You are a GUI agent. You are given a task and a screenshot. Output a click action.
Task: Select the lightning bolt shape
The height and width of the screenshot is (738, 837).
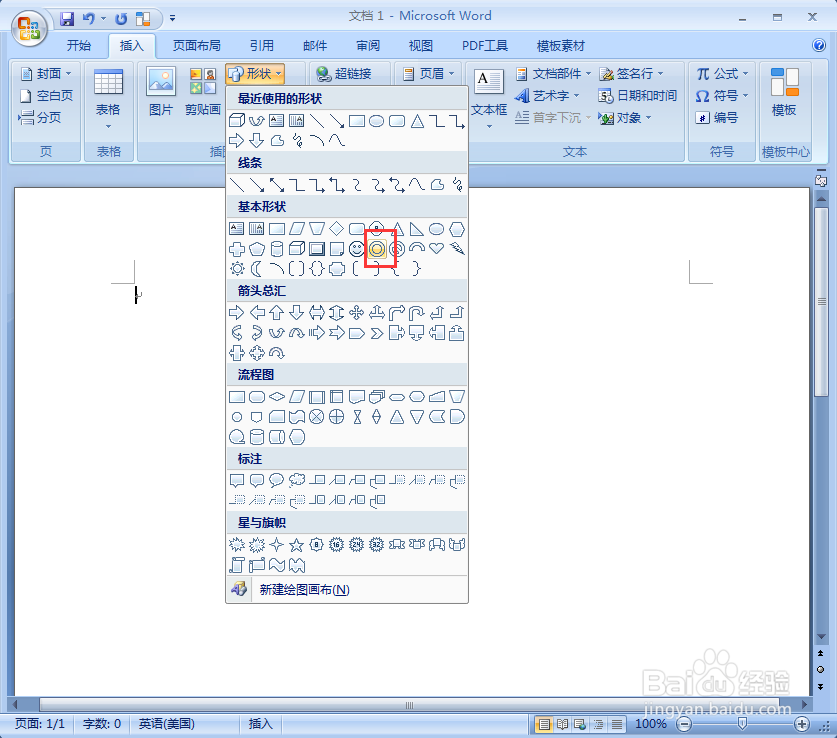(x=457, y=249)
